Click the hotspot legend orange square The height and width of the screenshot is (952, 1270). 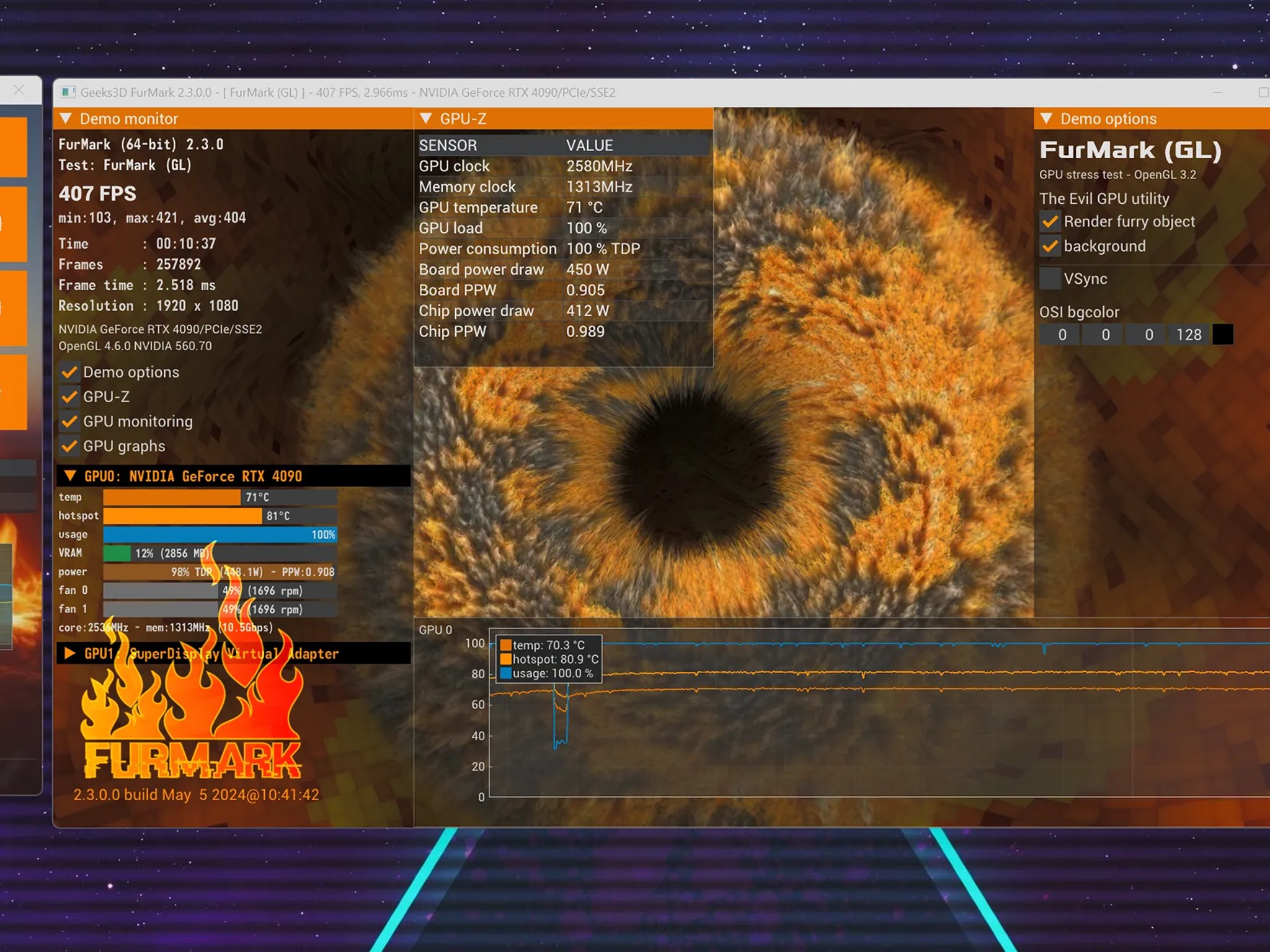tap(506, 659)
